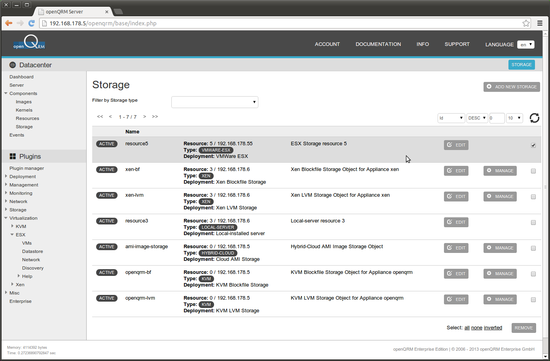This screenshot has width=550, height=361.
Task: Click the browser forward arrow
Action: [x=20, y=23]
